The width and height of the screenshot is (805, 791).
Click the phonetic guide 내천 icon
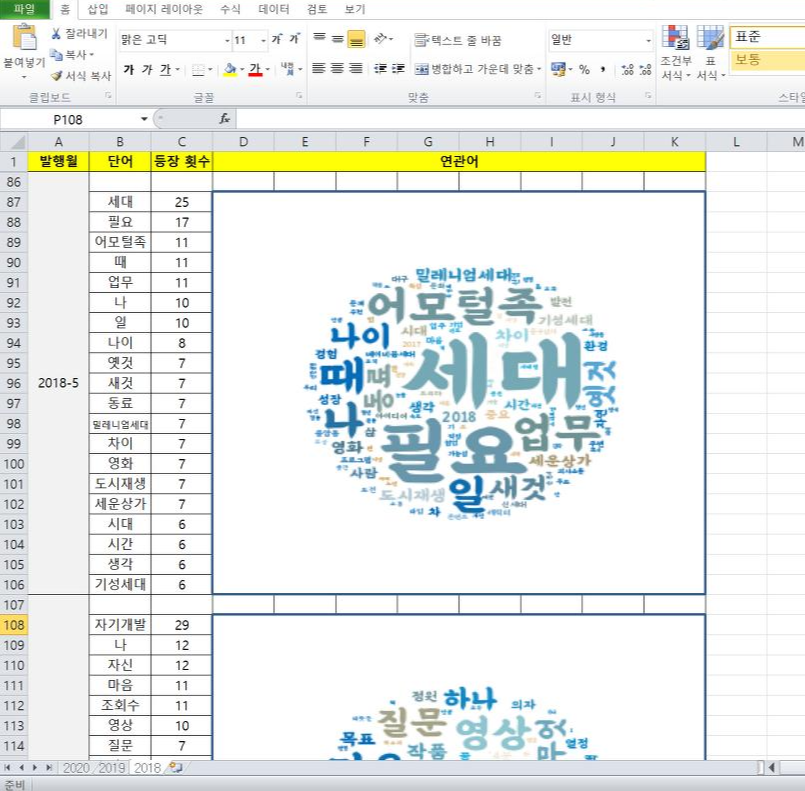[288, 69]
